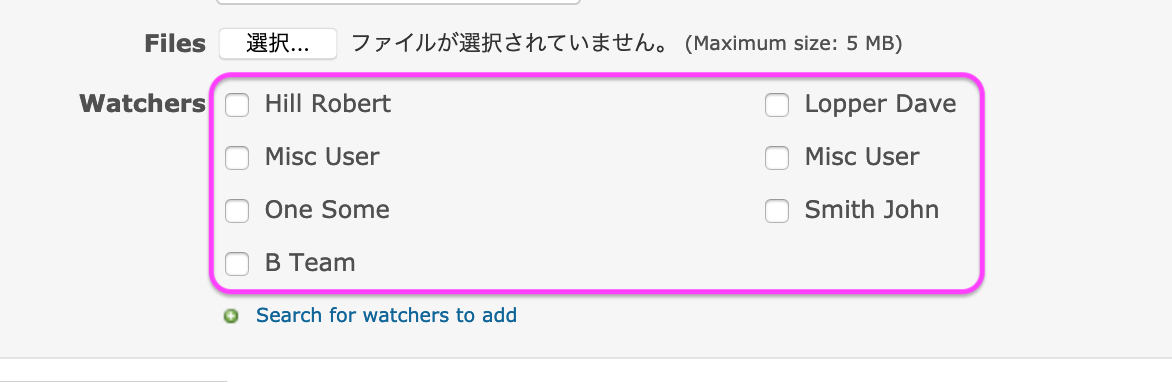Mark the B Team checkbox
The height and width of the screenshot is (382, 1172).
(237, 264)
